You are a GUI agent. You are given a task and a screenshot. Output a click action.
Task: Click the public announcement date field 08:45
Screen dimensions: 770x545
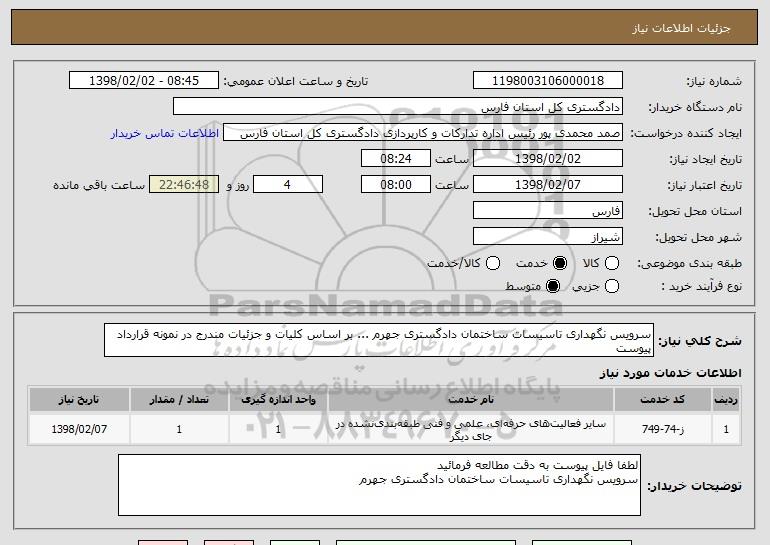point(144,81)
